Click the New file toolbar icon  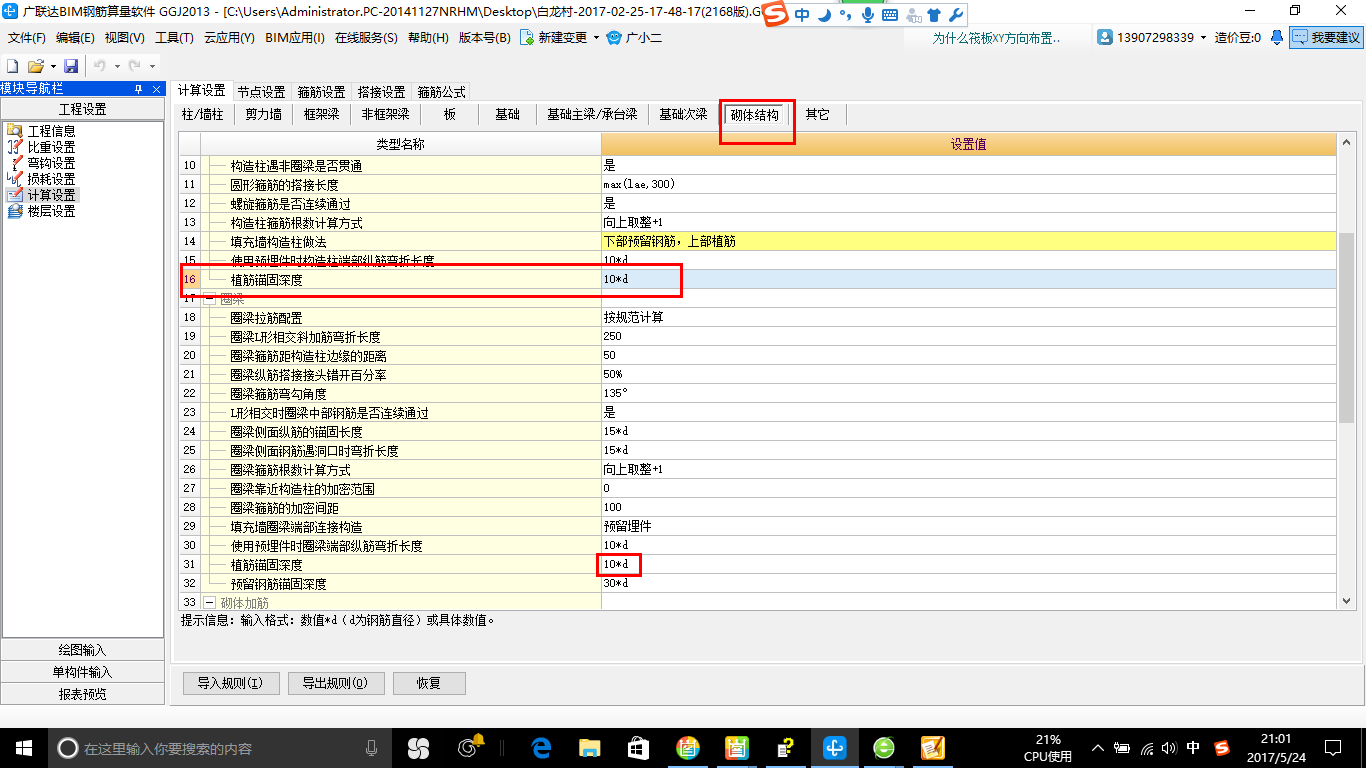pyautogui.click(x=11, y=66)
